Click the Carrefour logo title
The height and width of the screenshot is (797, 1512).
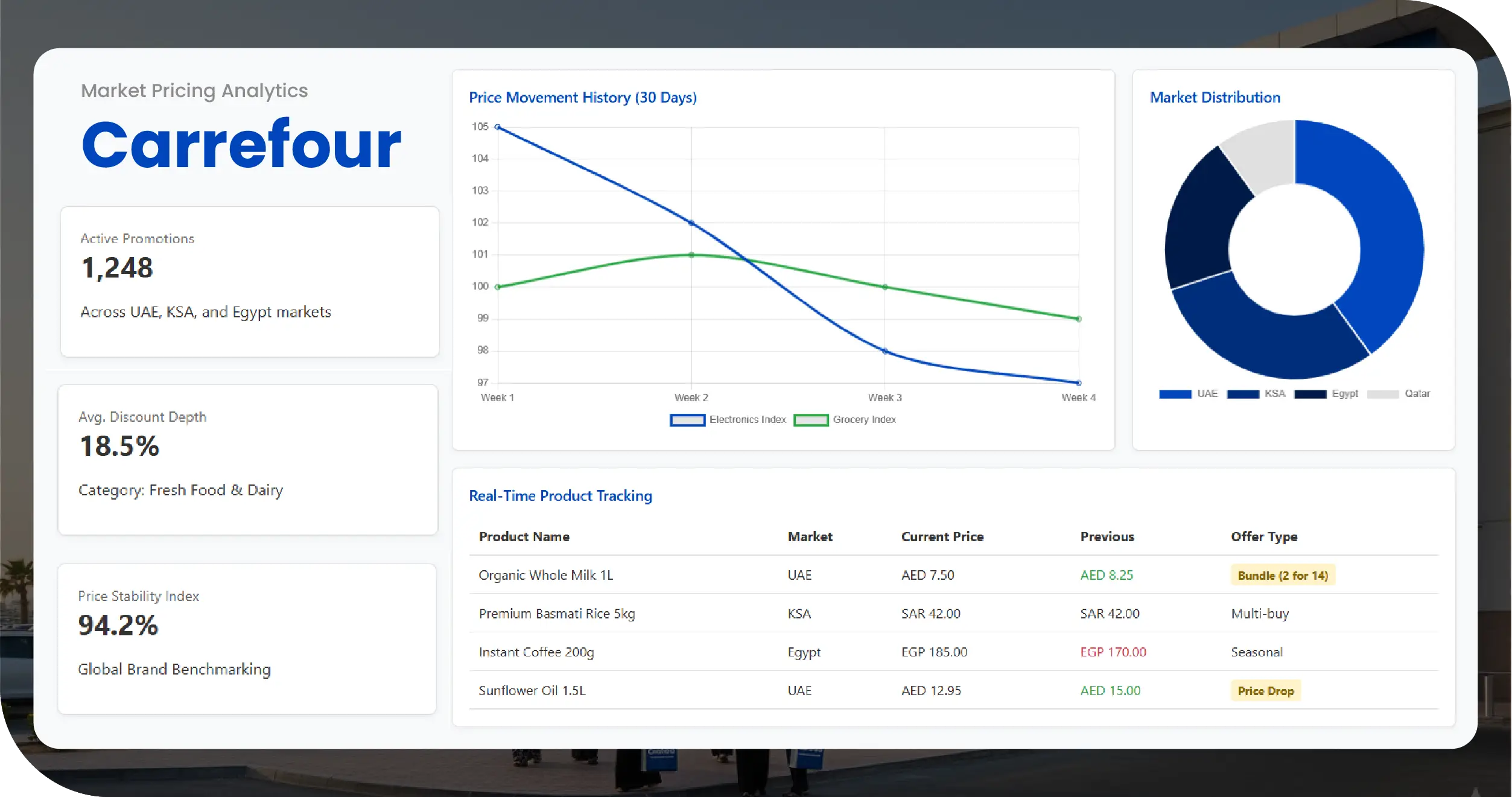[241, 145]
